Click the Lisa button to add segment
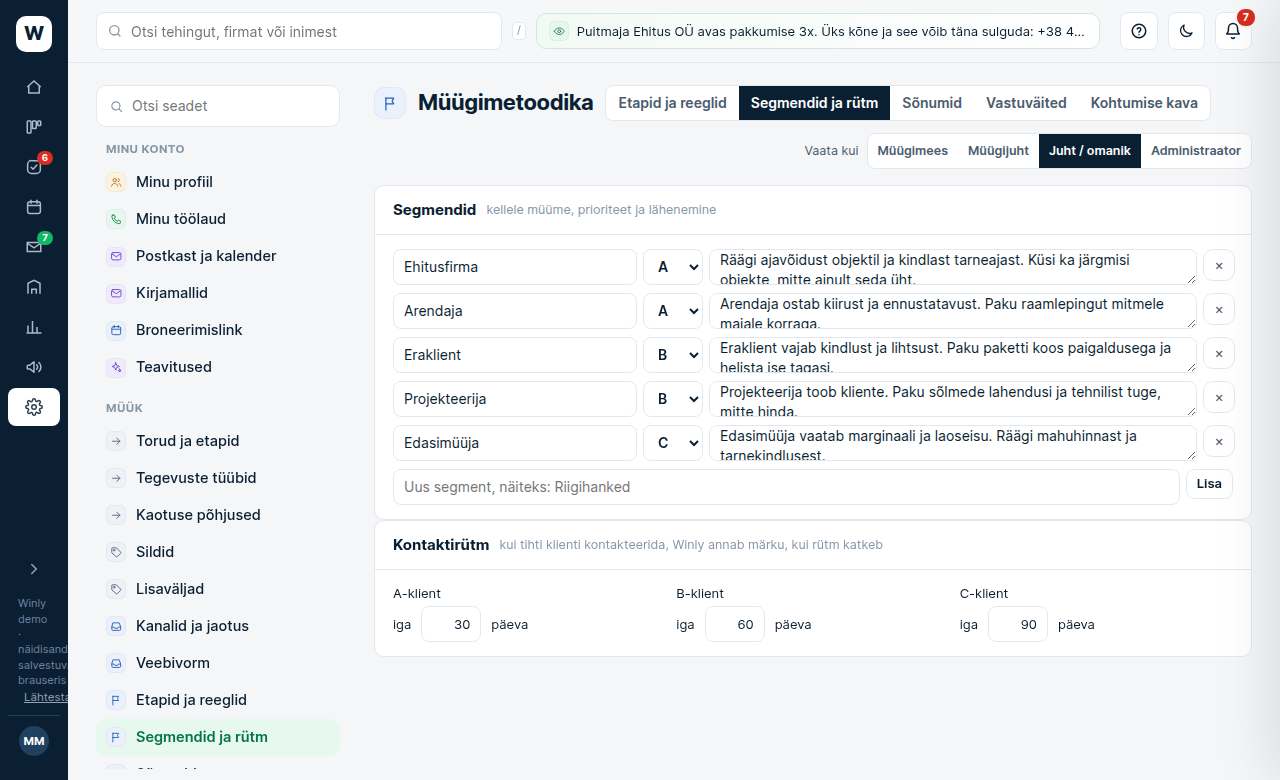This screenshot has width=1280, height=780. pyautogui.click(x=1209, y=484)
